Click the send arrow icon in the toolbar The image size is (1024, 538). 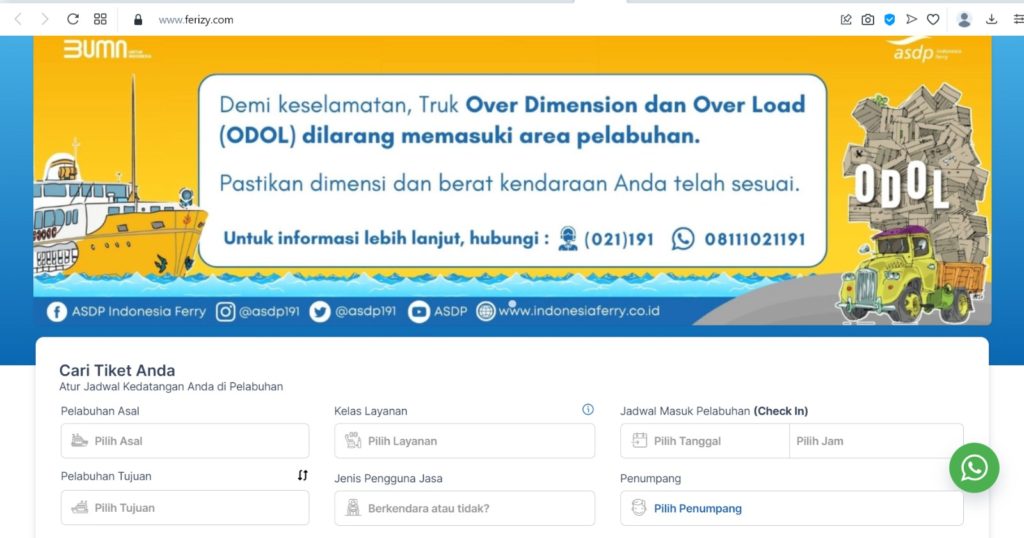point(911,20)
